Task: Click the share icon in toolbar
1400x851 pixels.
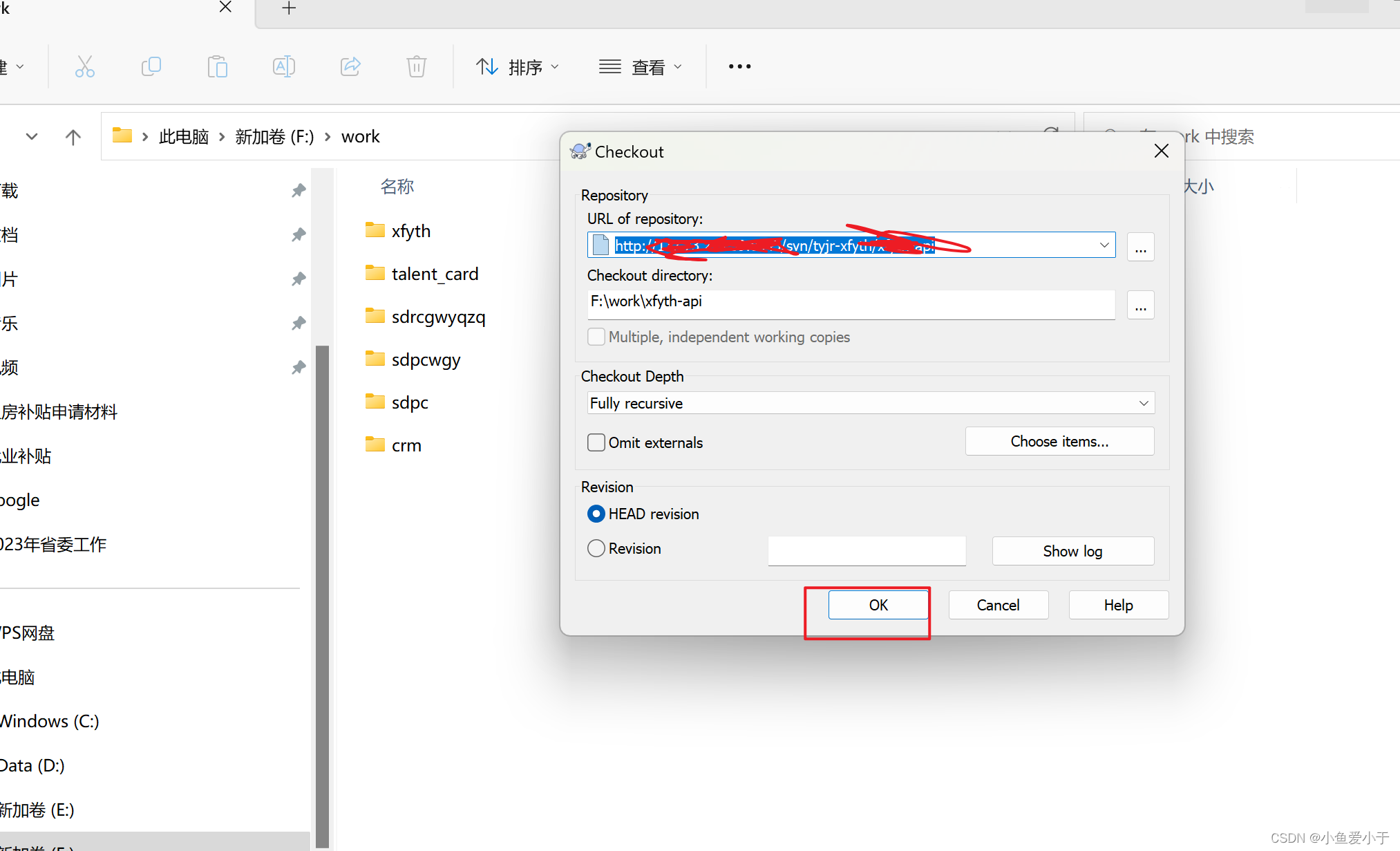Action: (350, 67)
